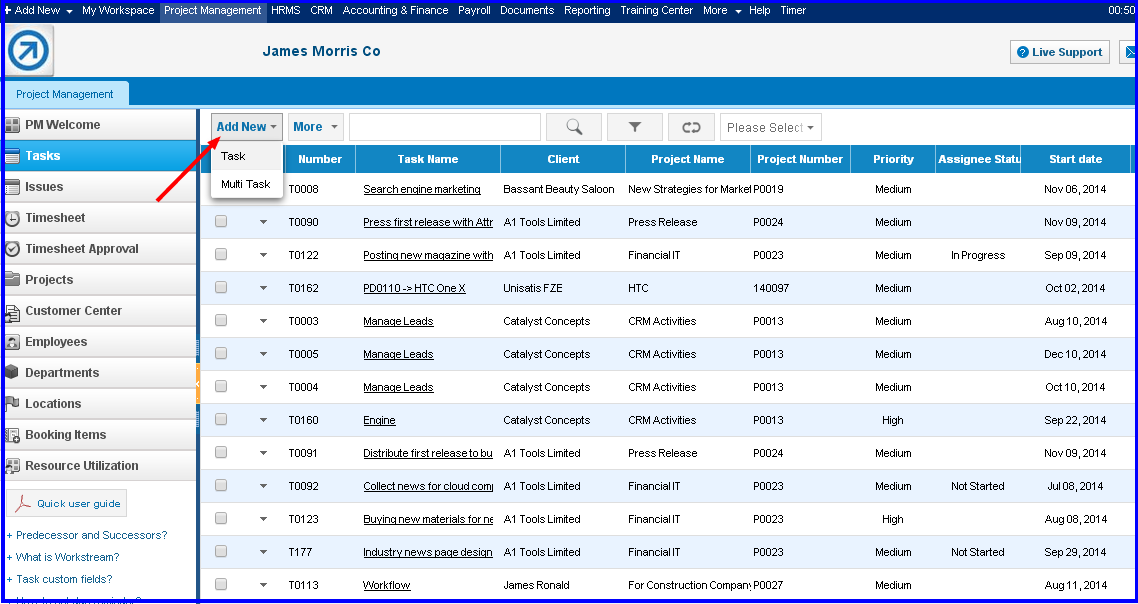The width and height of the screenshot is (1138, 604).
Task: Click the Projects folder icon
Action: point(12,279)
